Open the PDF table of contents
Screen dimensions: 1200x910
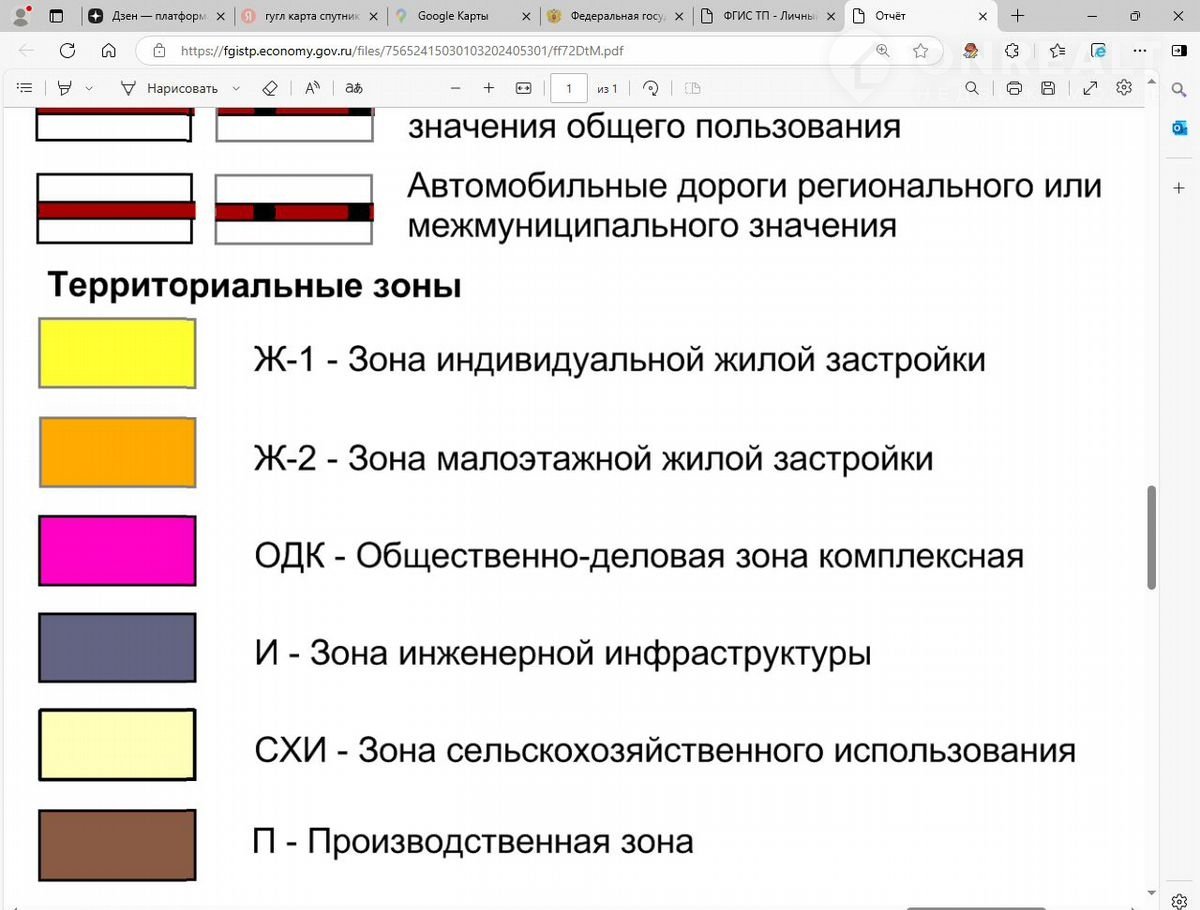25,88
